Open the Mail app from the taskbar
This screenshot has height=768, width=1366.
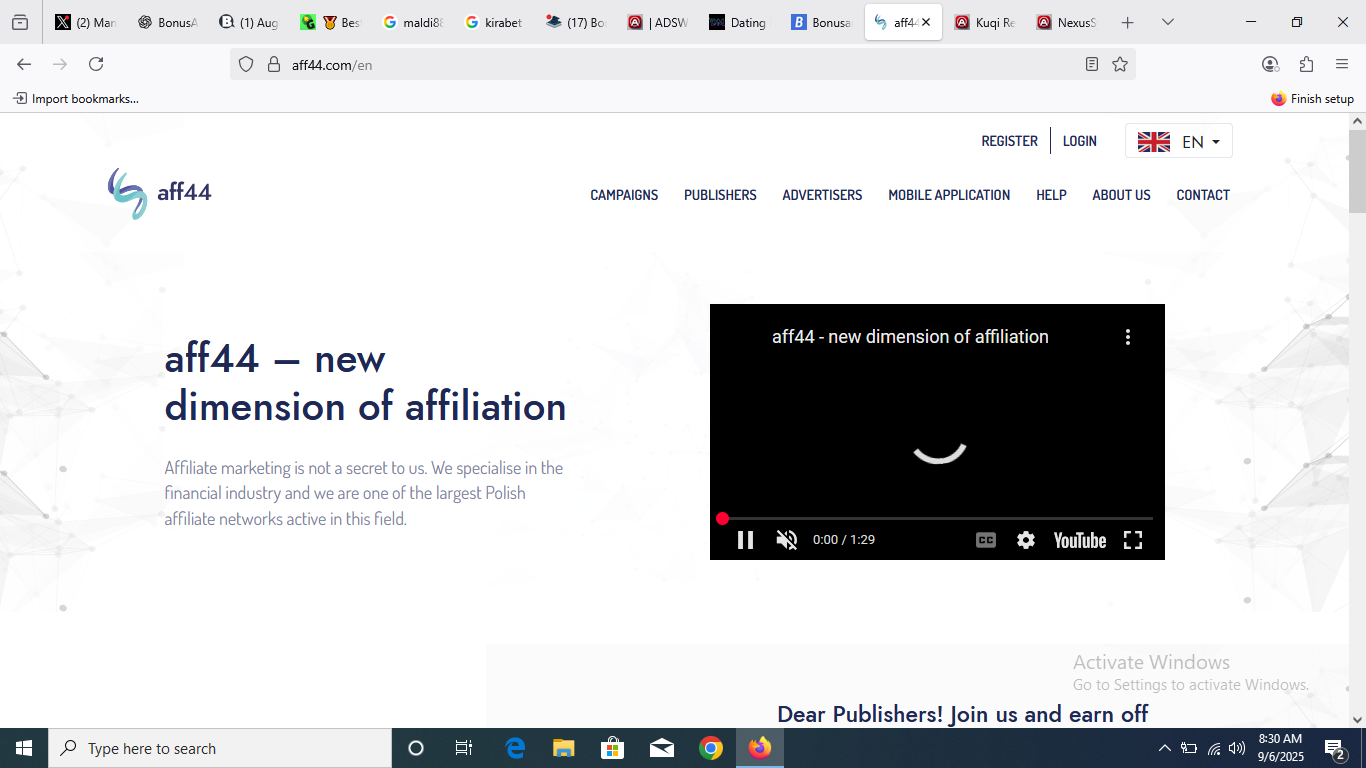tap(662, 748)
